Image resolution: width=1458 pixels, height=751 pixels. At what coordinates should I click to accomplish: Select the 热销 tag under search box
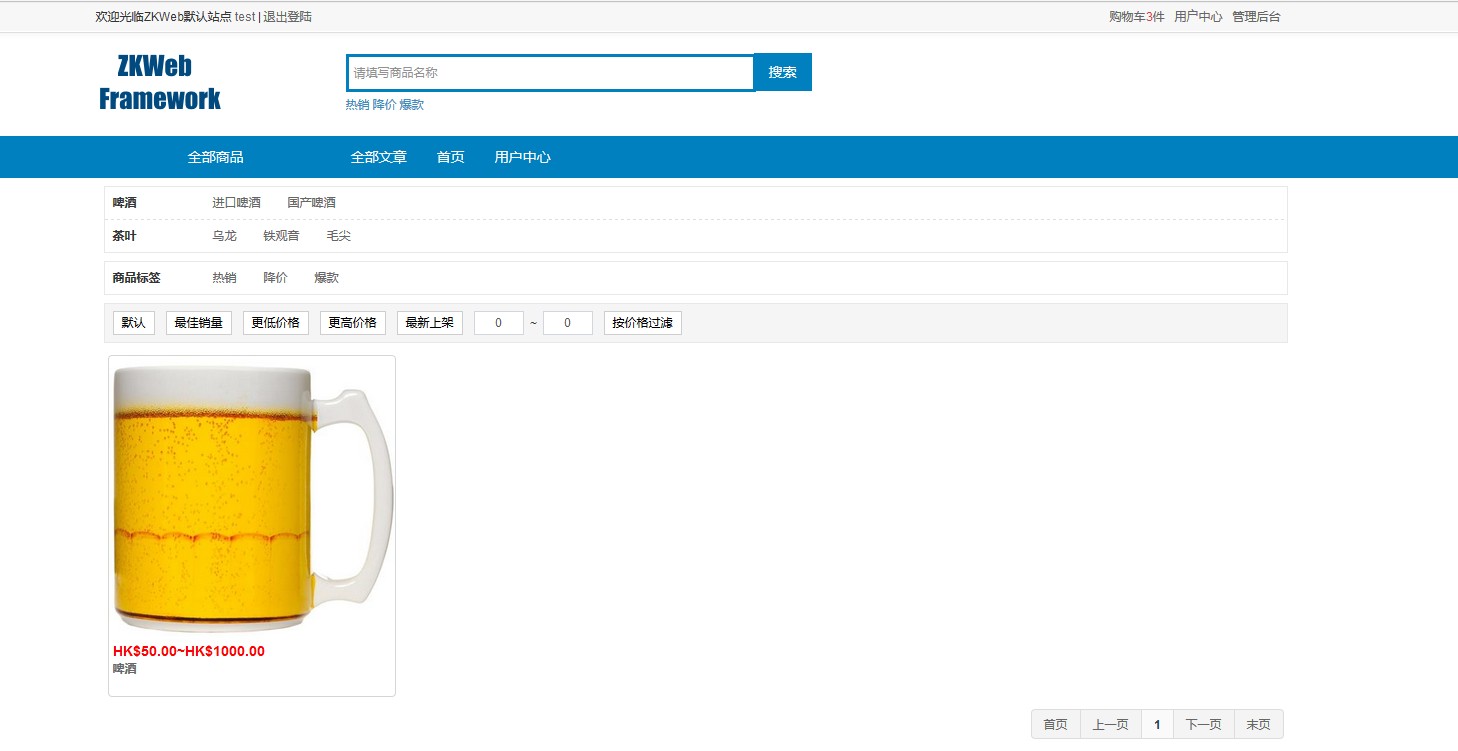click(357, 105)
